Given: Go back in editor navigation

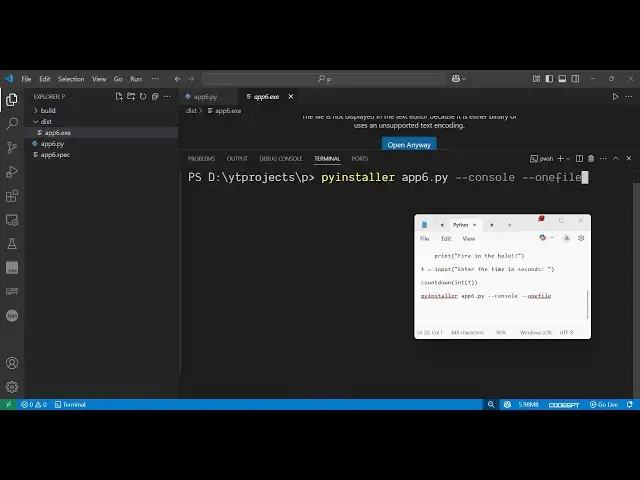Looking at the screenshot, I should (178, 79).
